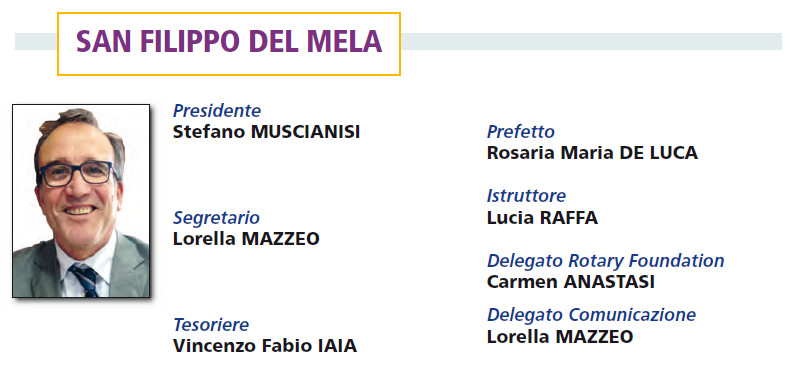Select the Prefetto role label

click(x=521, y=132)
